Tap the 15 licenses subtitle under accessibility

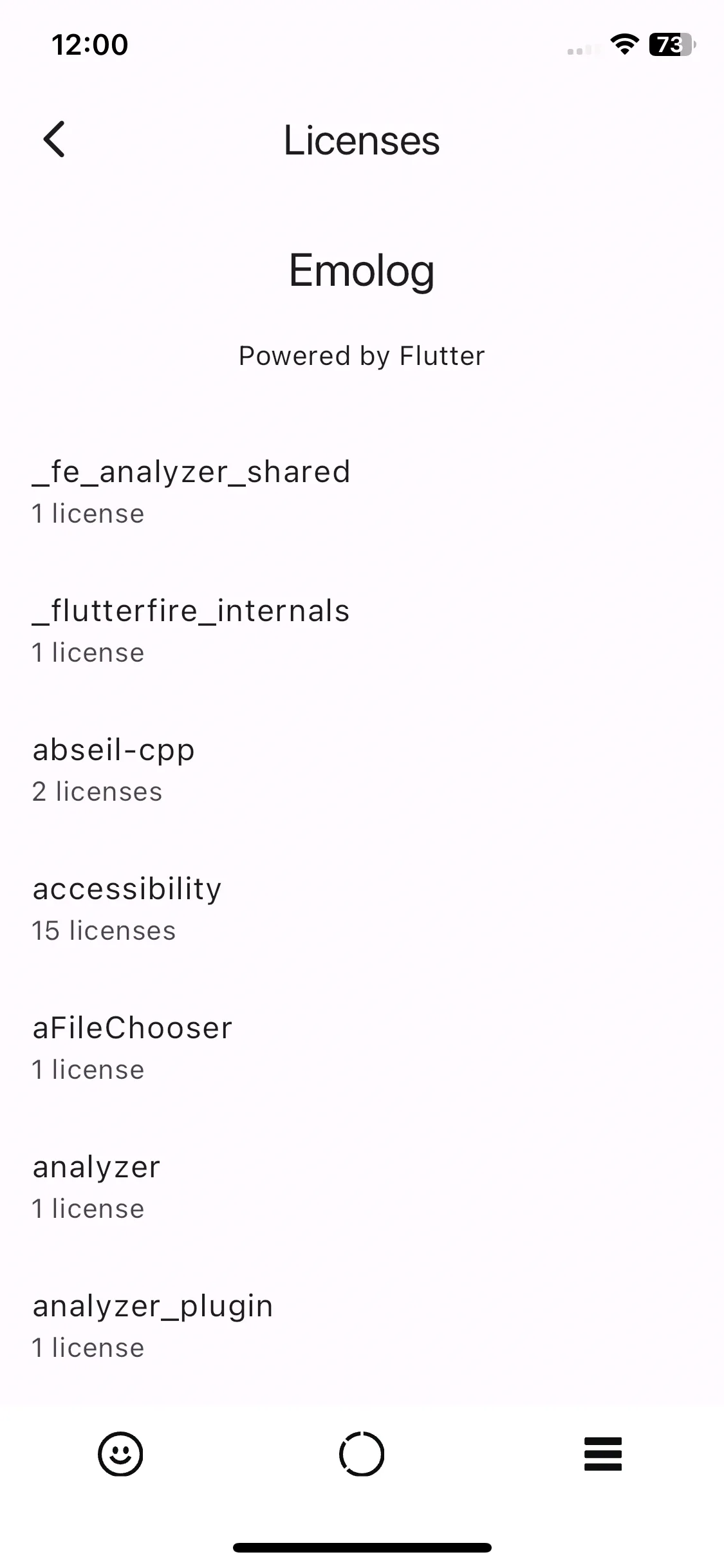tap(104, 931)
